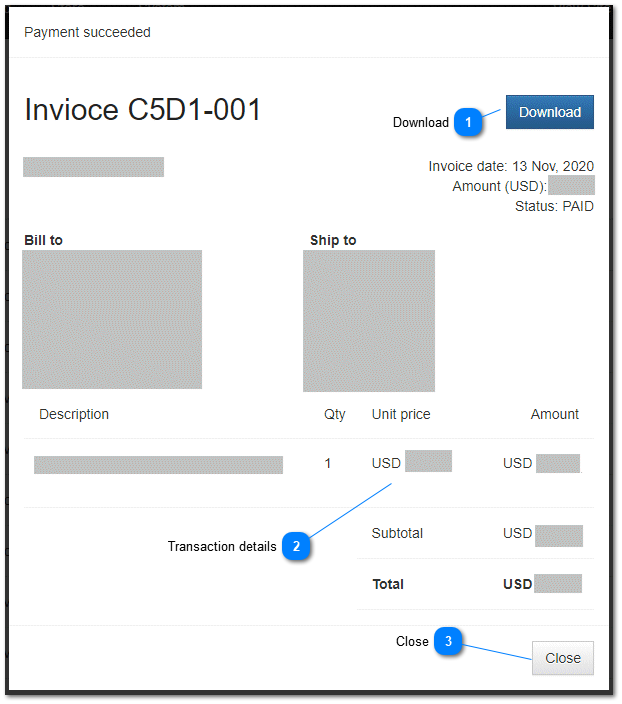The image size is (622, 704).
Task: Click the bold "USD" in the Total row
Action: [517, 584]
